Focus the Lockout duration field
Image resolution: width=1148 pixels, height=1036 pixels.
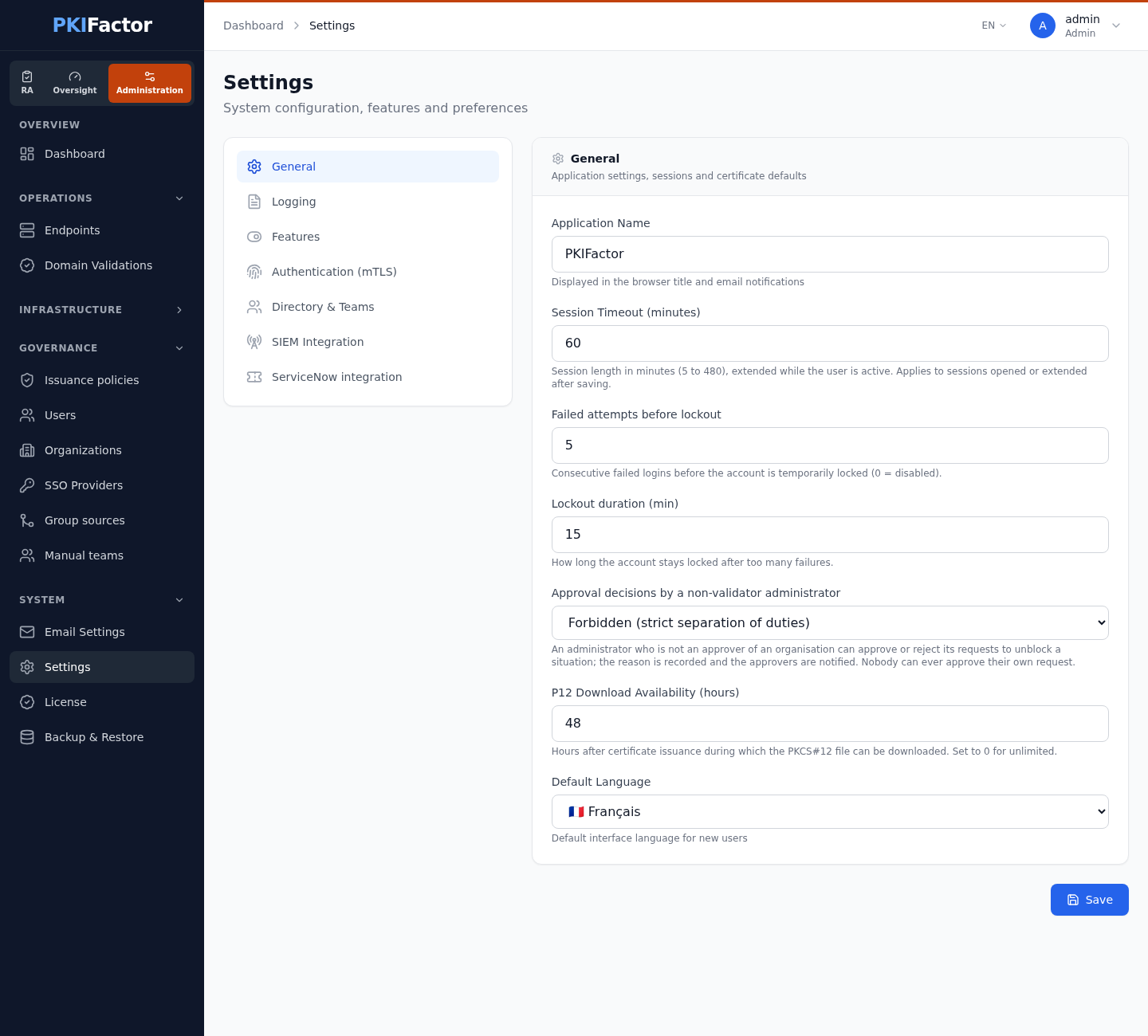pyautogui.click(x=830, y=535)
